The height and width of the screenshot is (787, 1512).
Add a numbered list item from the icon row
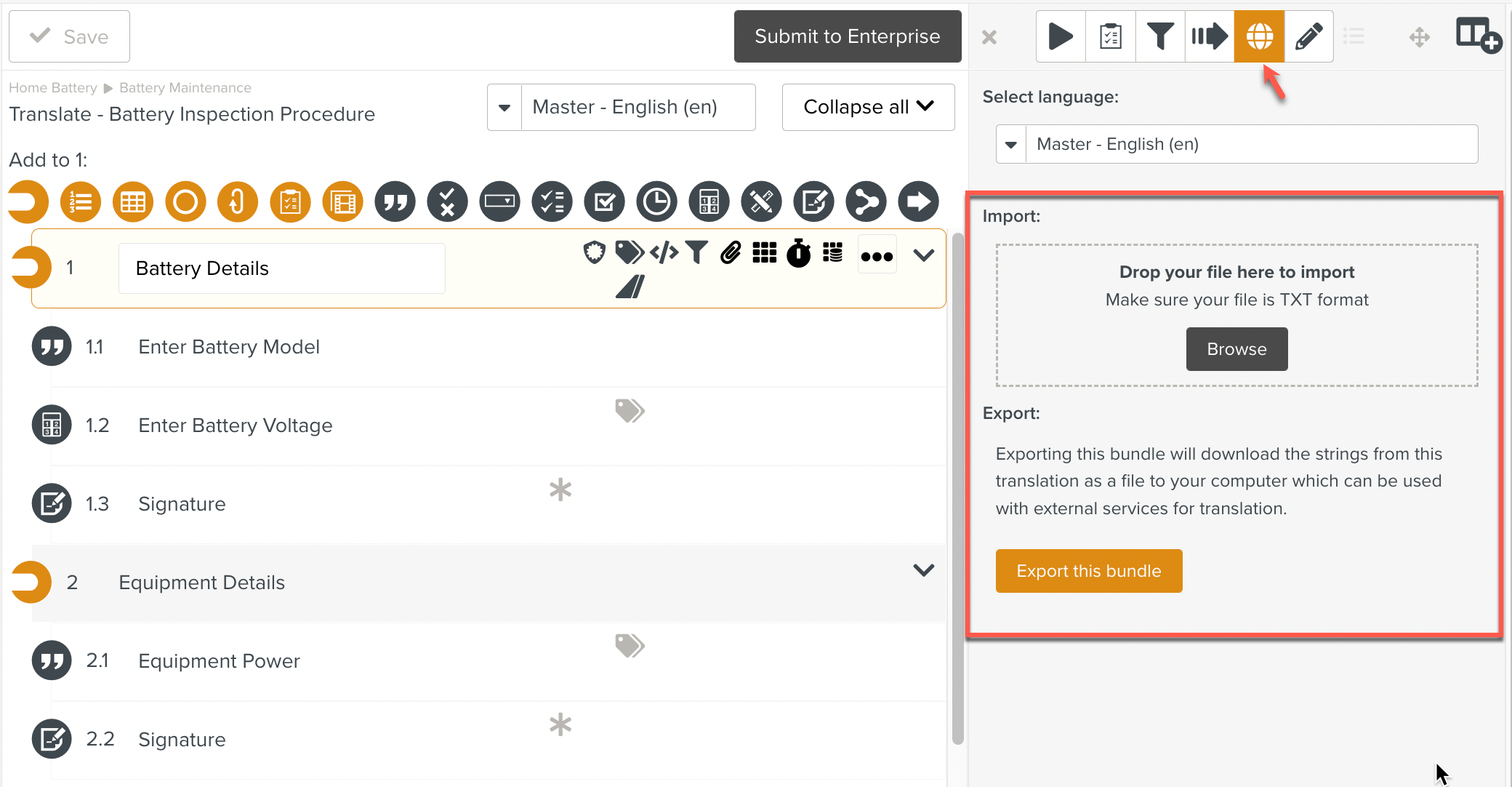point(81,201)
